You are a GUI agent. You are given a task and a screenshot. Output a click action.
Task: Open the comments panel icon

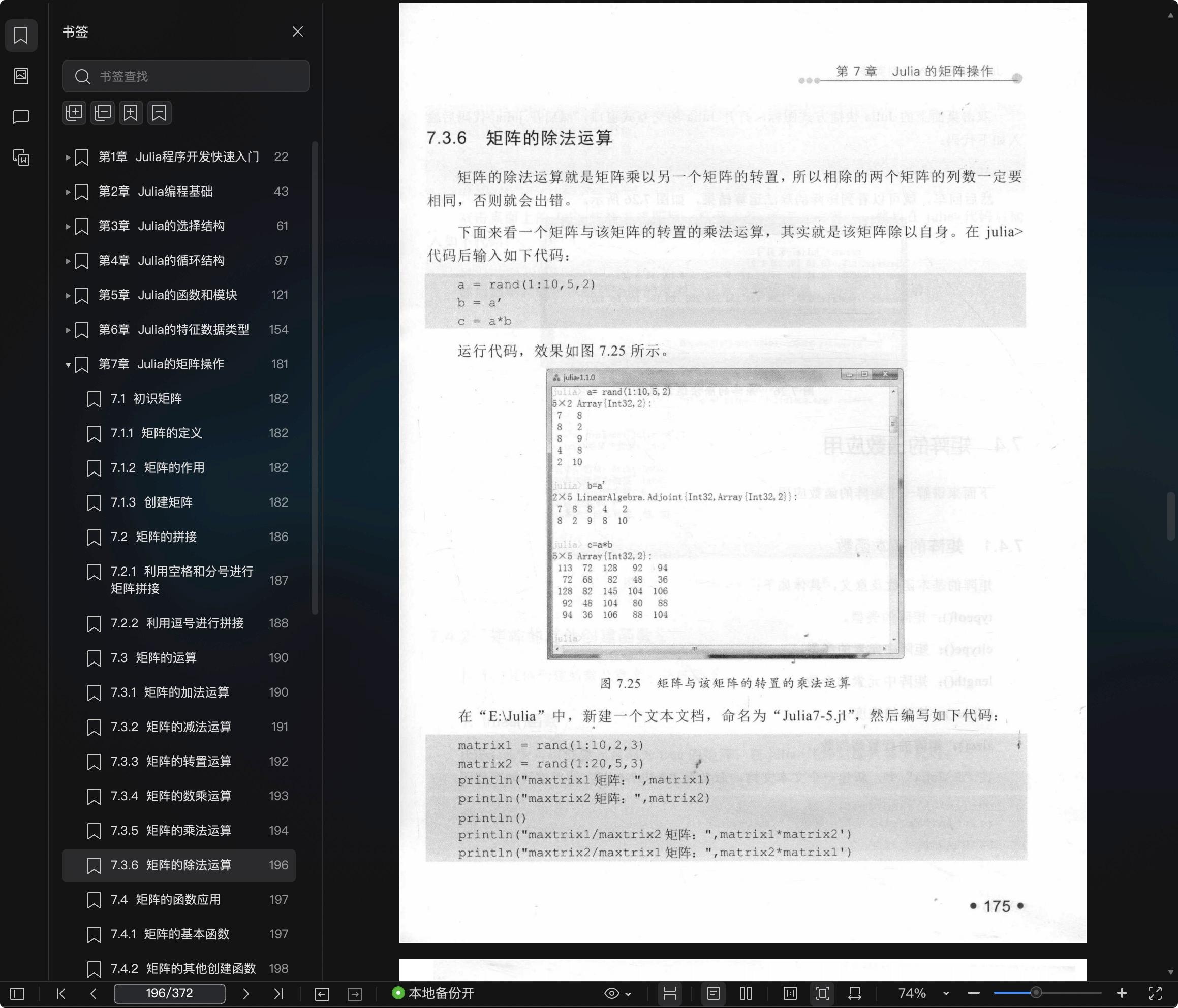point(21,116)
